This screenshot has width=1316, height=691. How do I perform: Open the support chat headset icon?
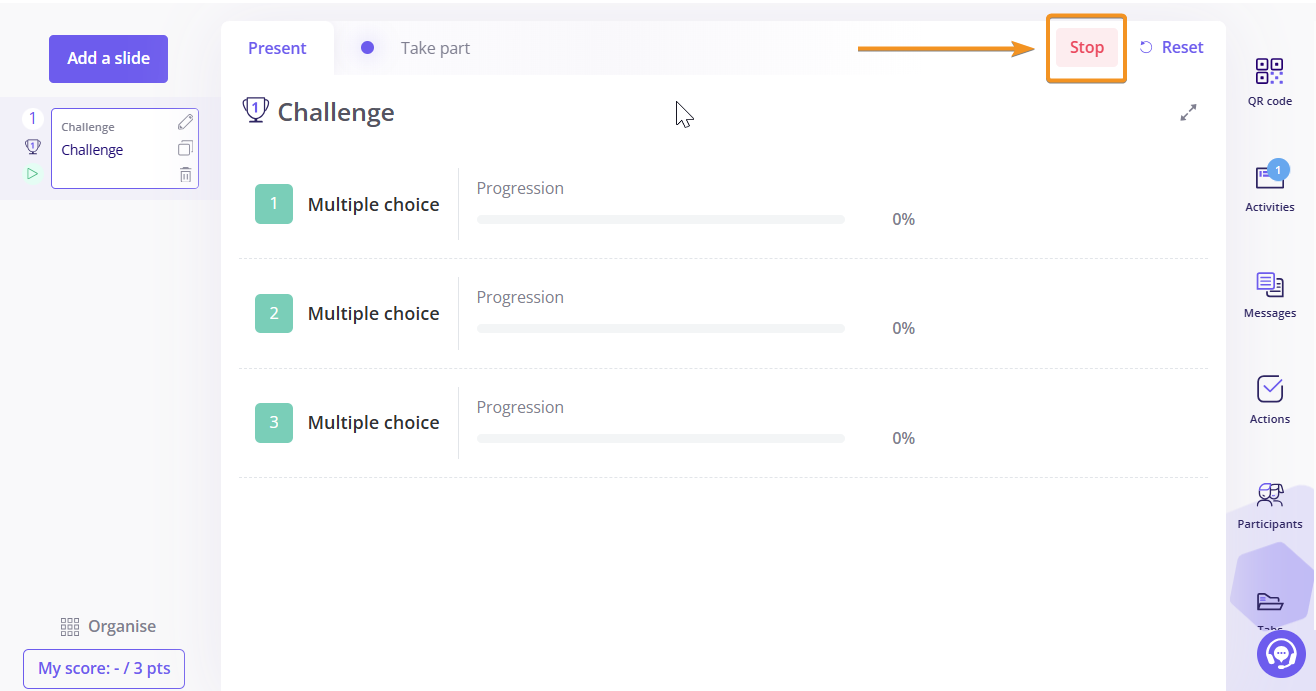click(x=1281, y=654)
